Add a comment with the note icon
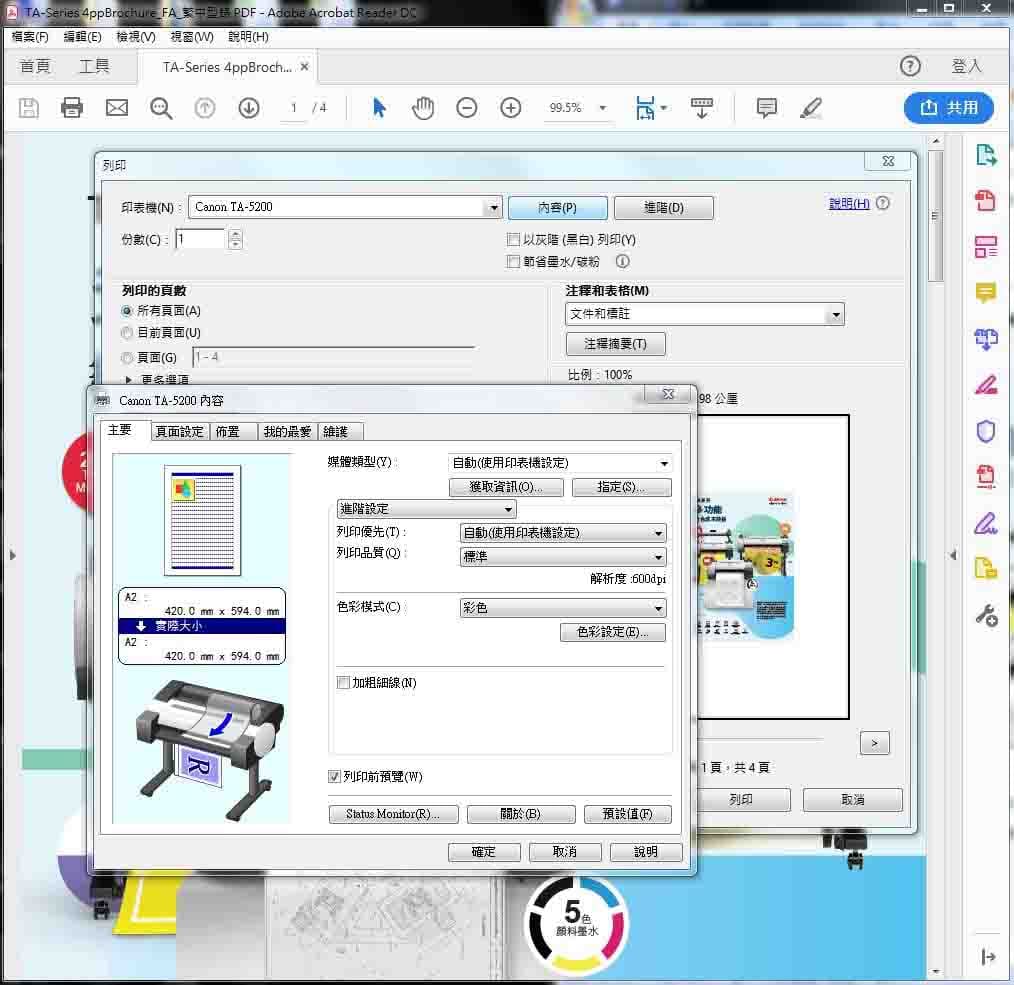 766,108
